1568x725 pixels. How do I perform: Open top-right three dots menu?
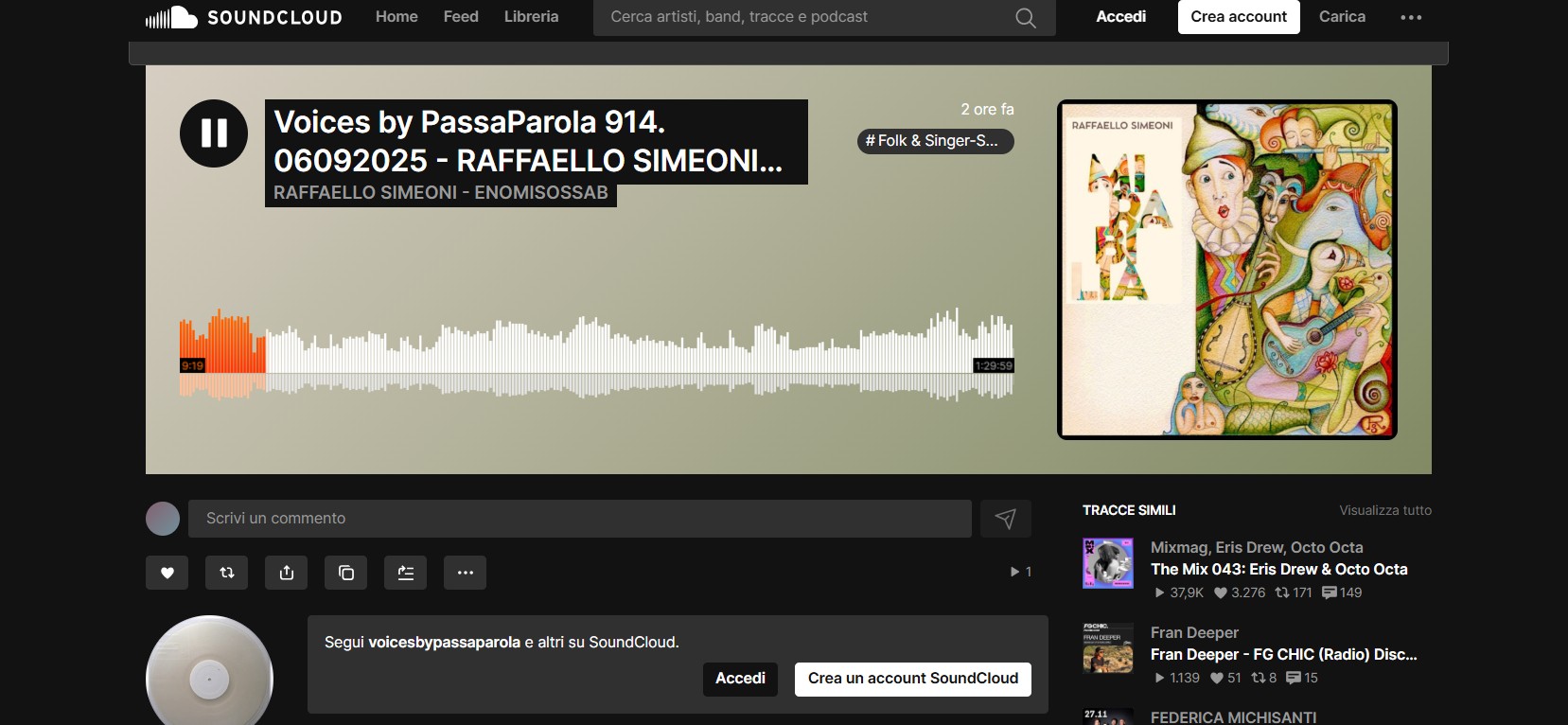coord(1411,17)
